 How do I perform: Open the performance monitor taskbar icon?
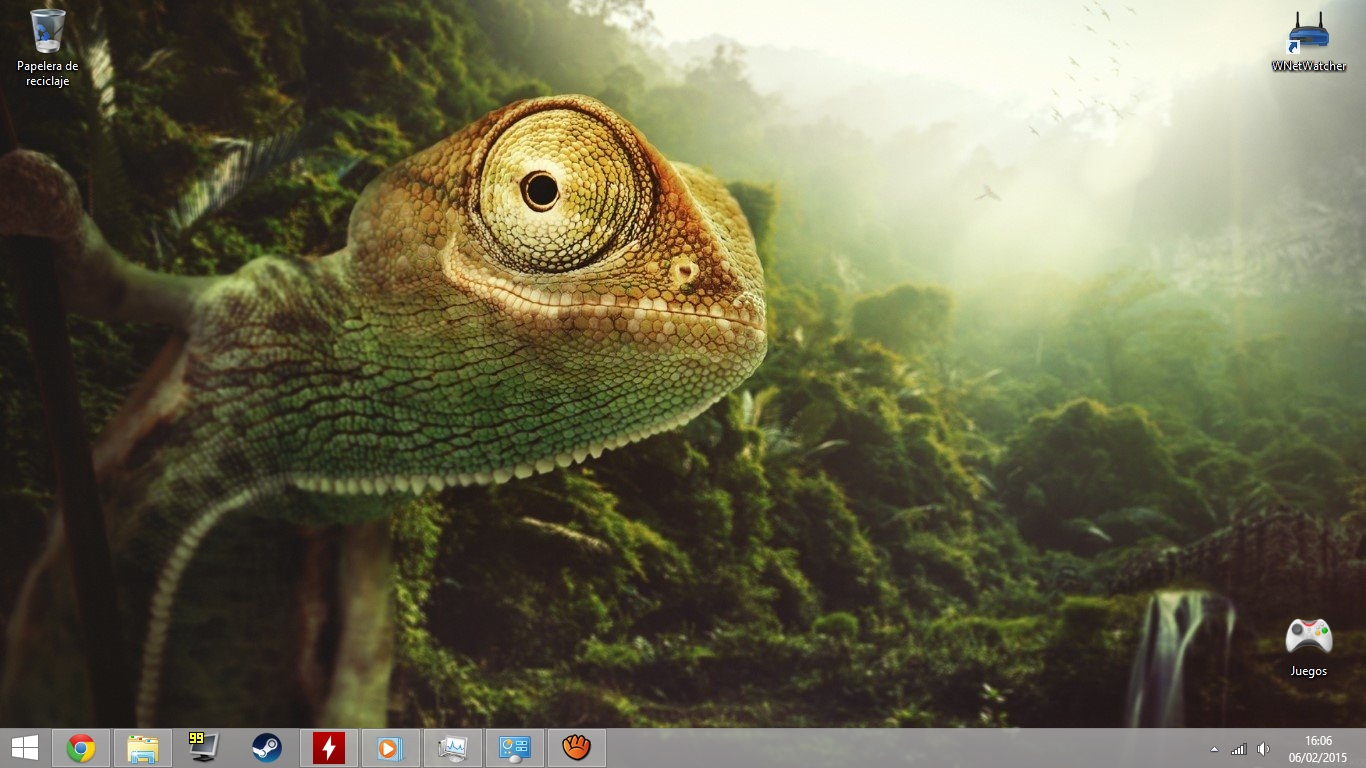(452, 748)
